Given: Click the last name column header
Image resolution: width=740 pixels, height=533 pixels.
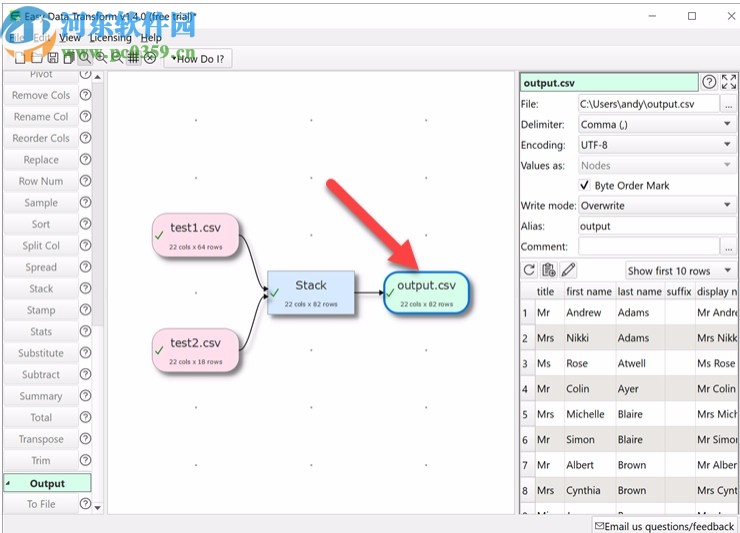Looking at the screenshot, I should [x=639, y=292].
